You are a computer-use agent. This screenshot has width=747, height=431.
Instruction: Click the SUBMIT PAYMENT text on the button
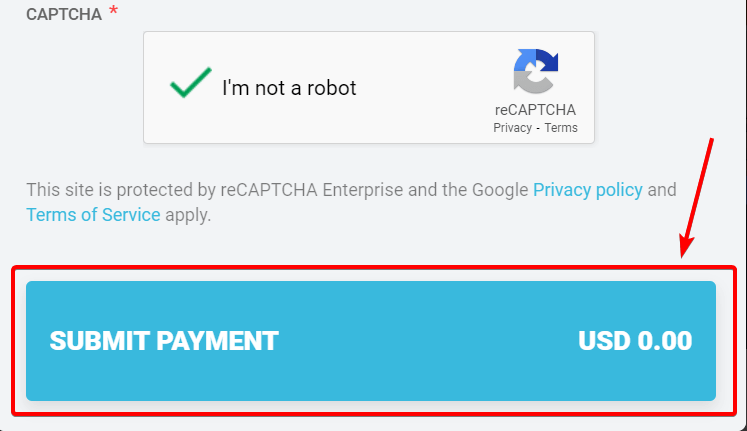click(164, 341)
